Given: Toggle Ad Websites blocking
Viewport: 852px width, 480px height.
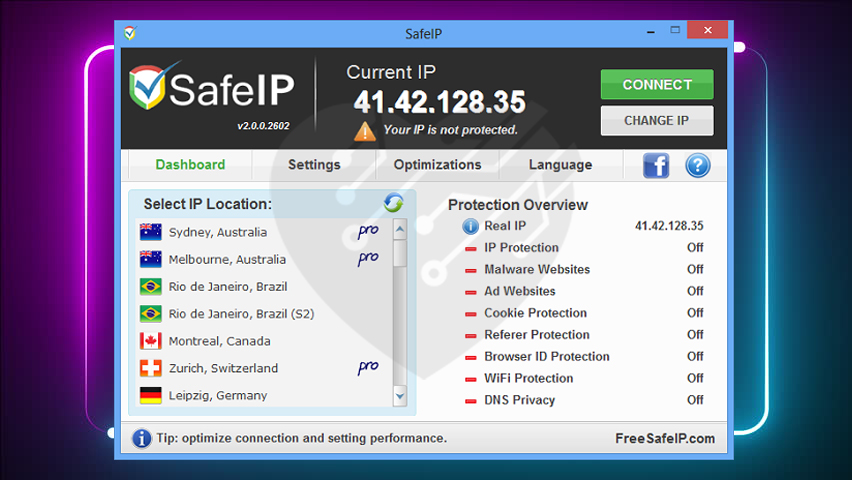Looking at the screenshot, I should pyautogui.click(x=584, y=291).
